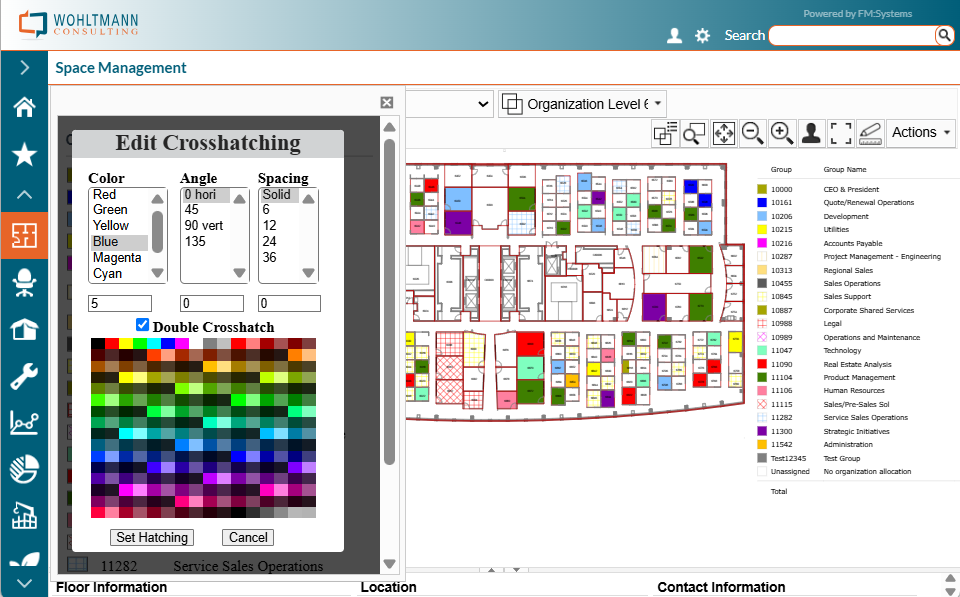
Task: Click the settings gear icon
Action: coord(703,36)
